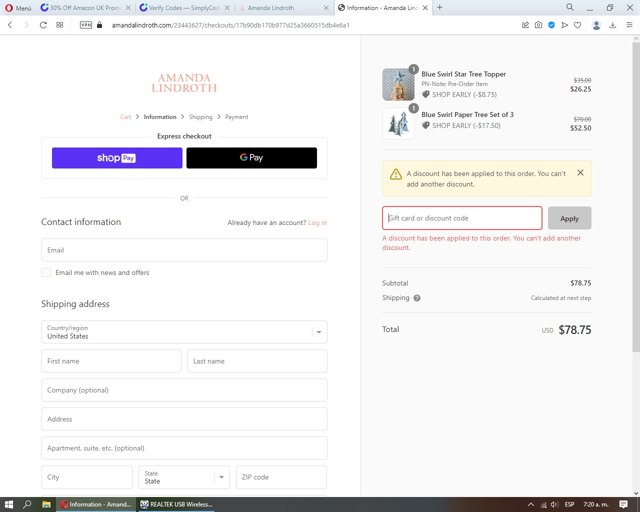Image resolution: width=640 pixels, height=512 pixels.
Task: Open the volume control in tray
Action: 554,504
